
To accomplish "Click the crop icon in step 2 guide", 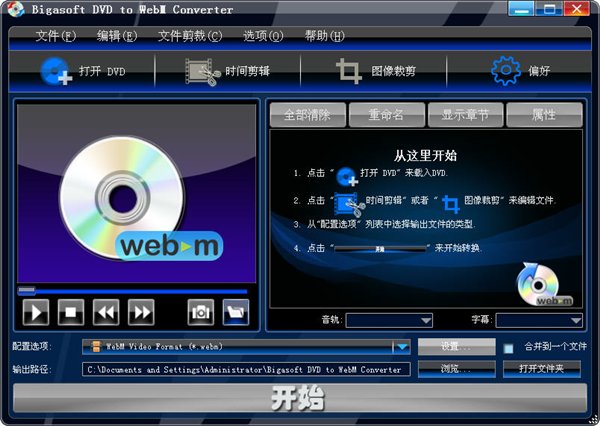I will coord(451,203).
